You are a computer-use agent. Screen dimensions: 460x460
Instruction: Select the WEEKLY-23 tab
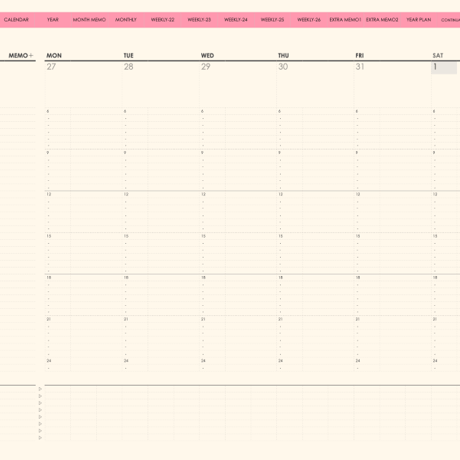pyautogui.click(x=199, y=20)
